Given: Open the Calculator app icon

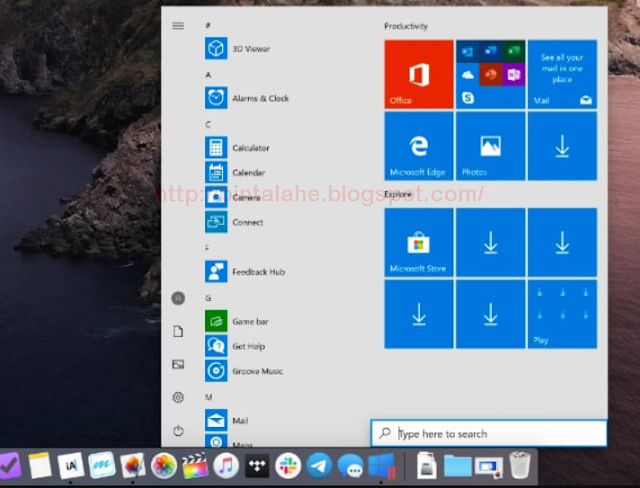Looking at the screenshot, I should tap(216, 147).
